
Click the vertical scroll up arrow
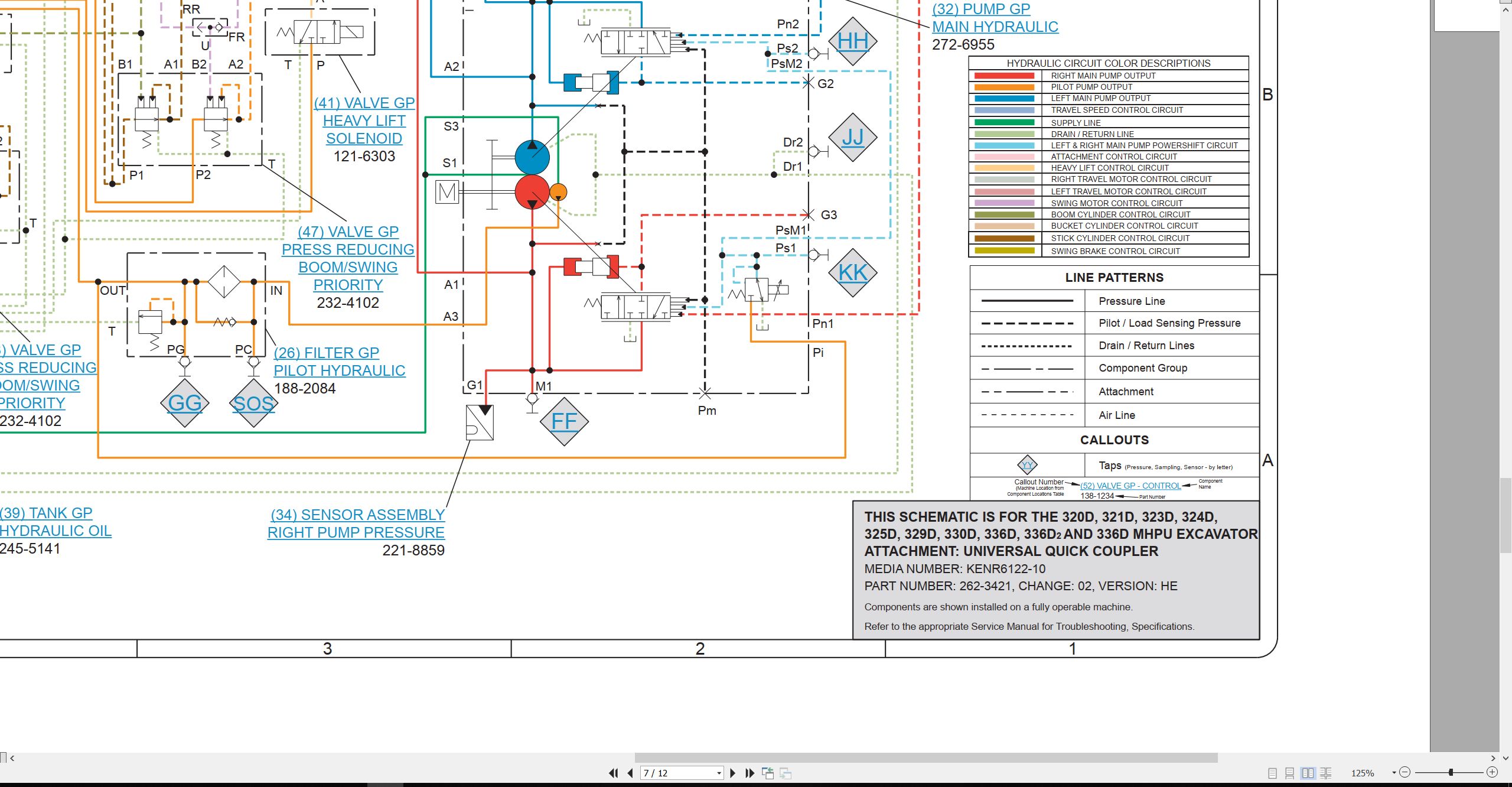pyautogui.click(x=1506, y=9)
